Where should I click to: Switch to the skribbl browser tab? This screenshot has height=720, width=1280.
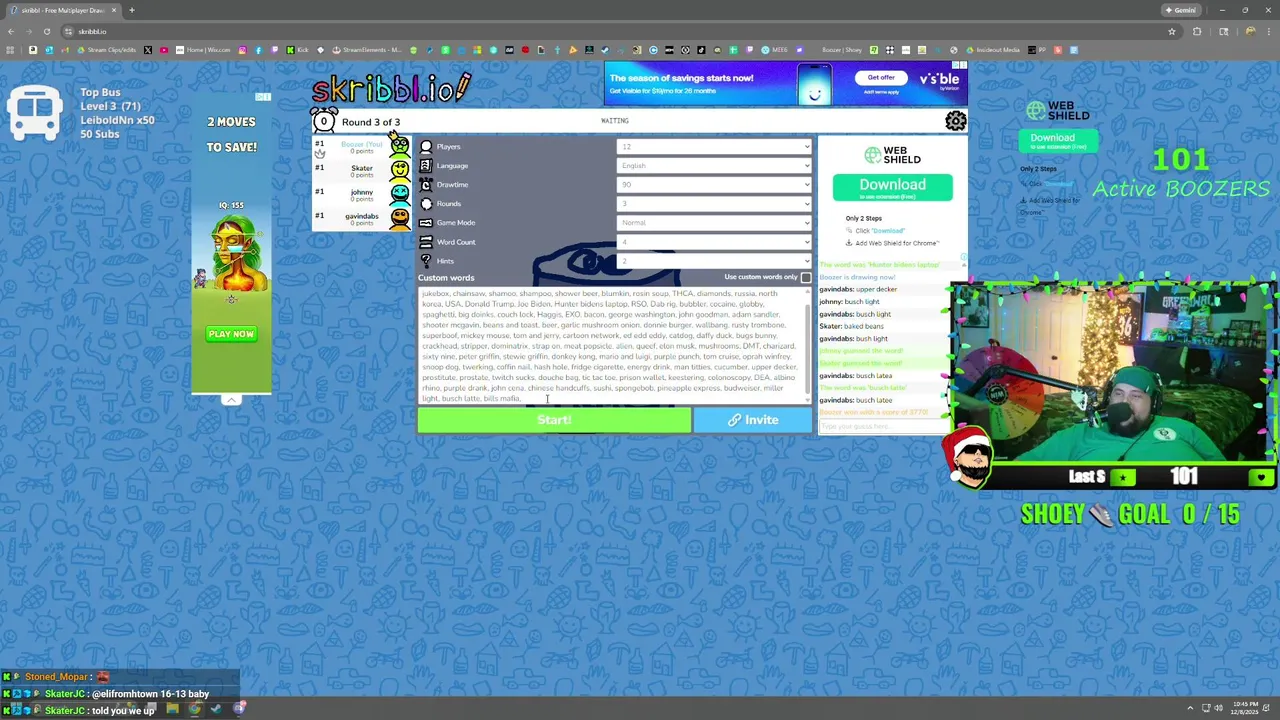(x=62, y=10)
